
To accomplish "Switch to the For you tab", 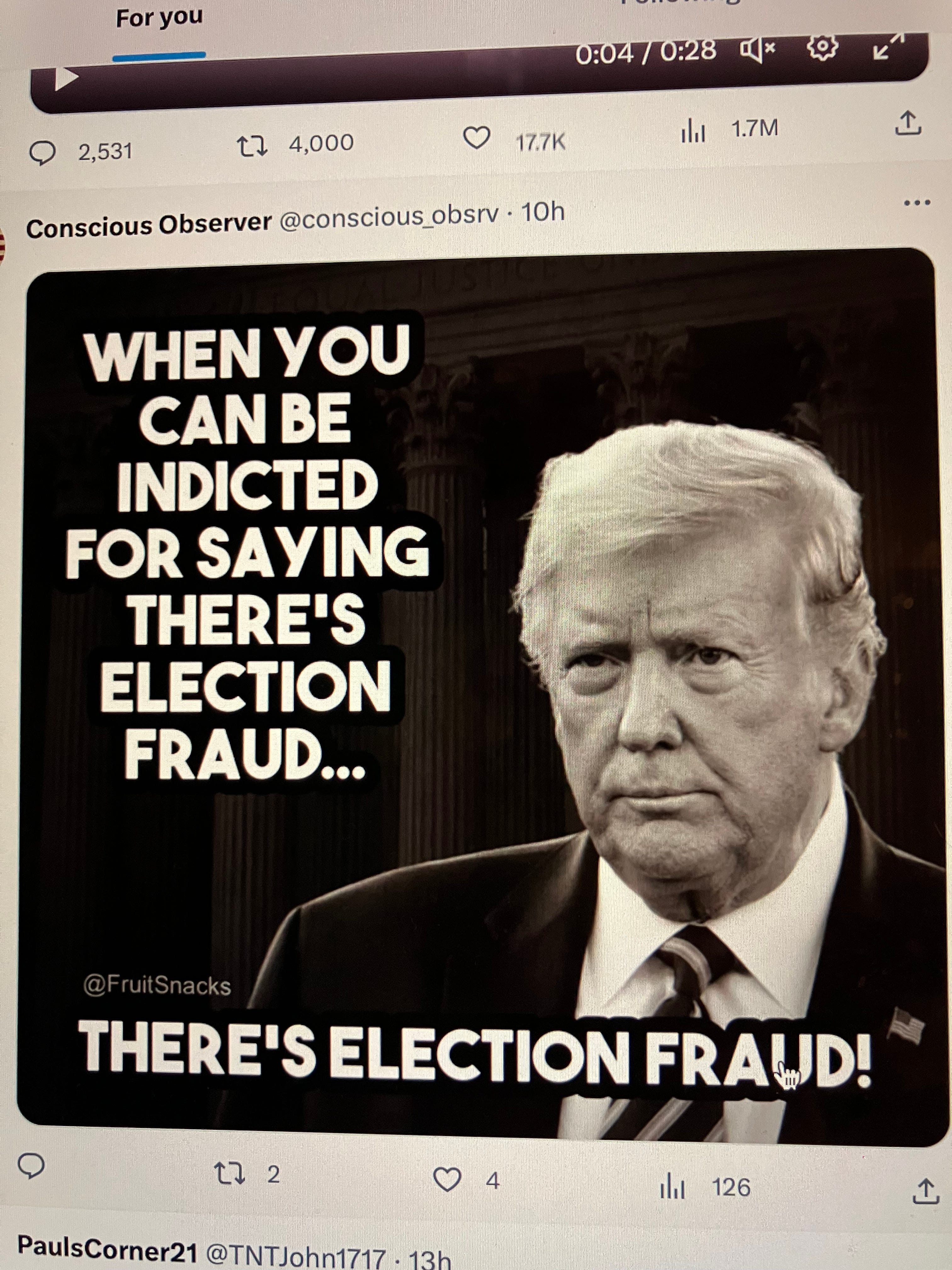I will pyautogui.click(x=160, y=18).
